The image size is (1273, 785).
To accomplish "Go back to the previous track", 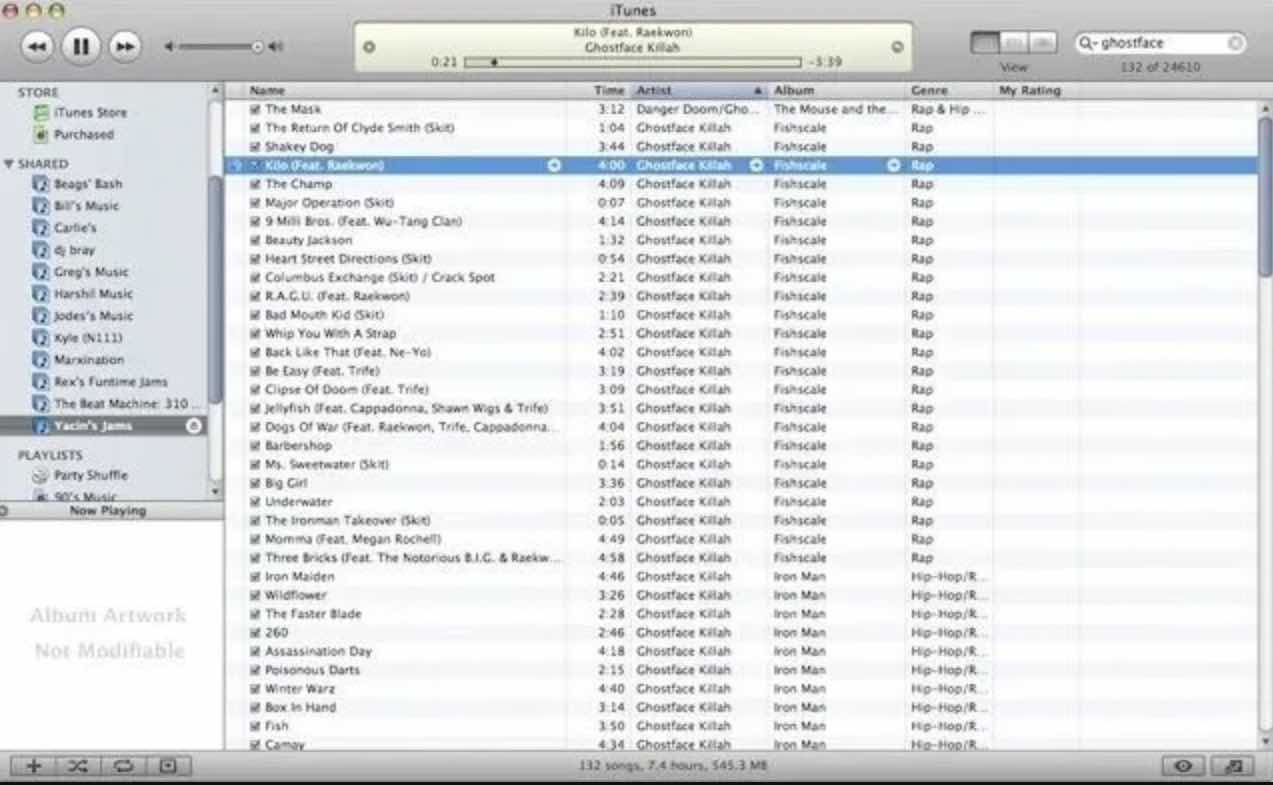I will [x=37, y=47].
